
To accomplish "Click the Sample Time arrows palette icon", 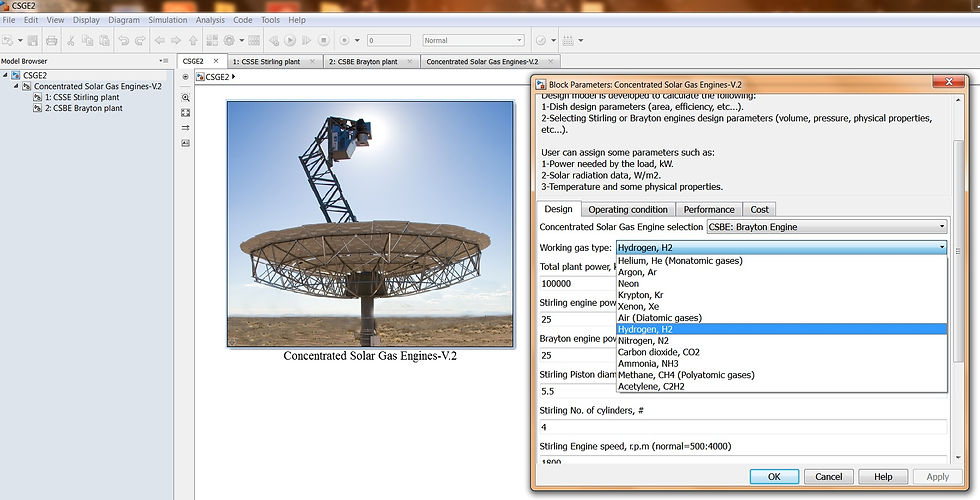I will (186, 128).
